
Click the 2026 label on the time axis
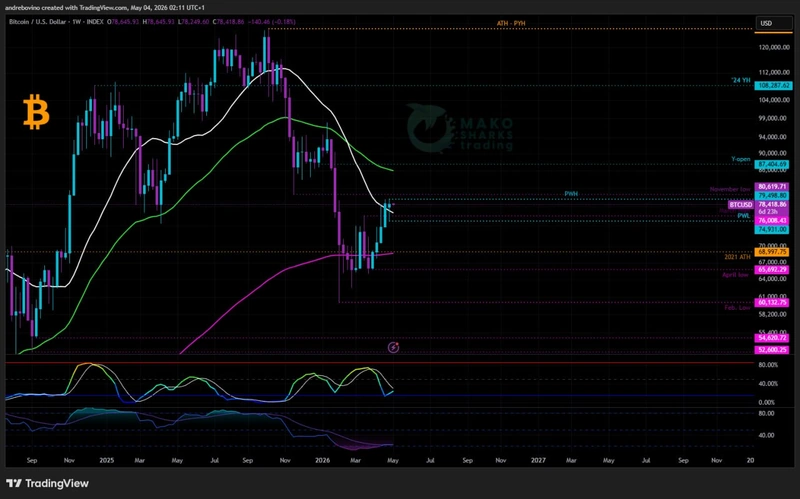[322, 460]
